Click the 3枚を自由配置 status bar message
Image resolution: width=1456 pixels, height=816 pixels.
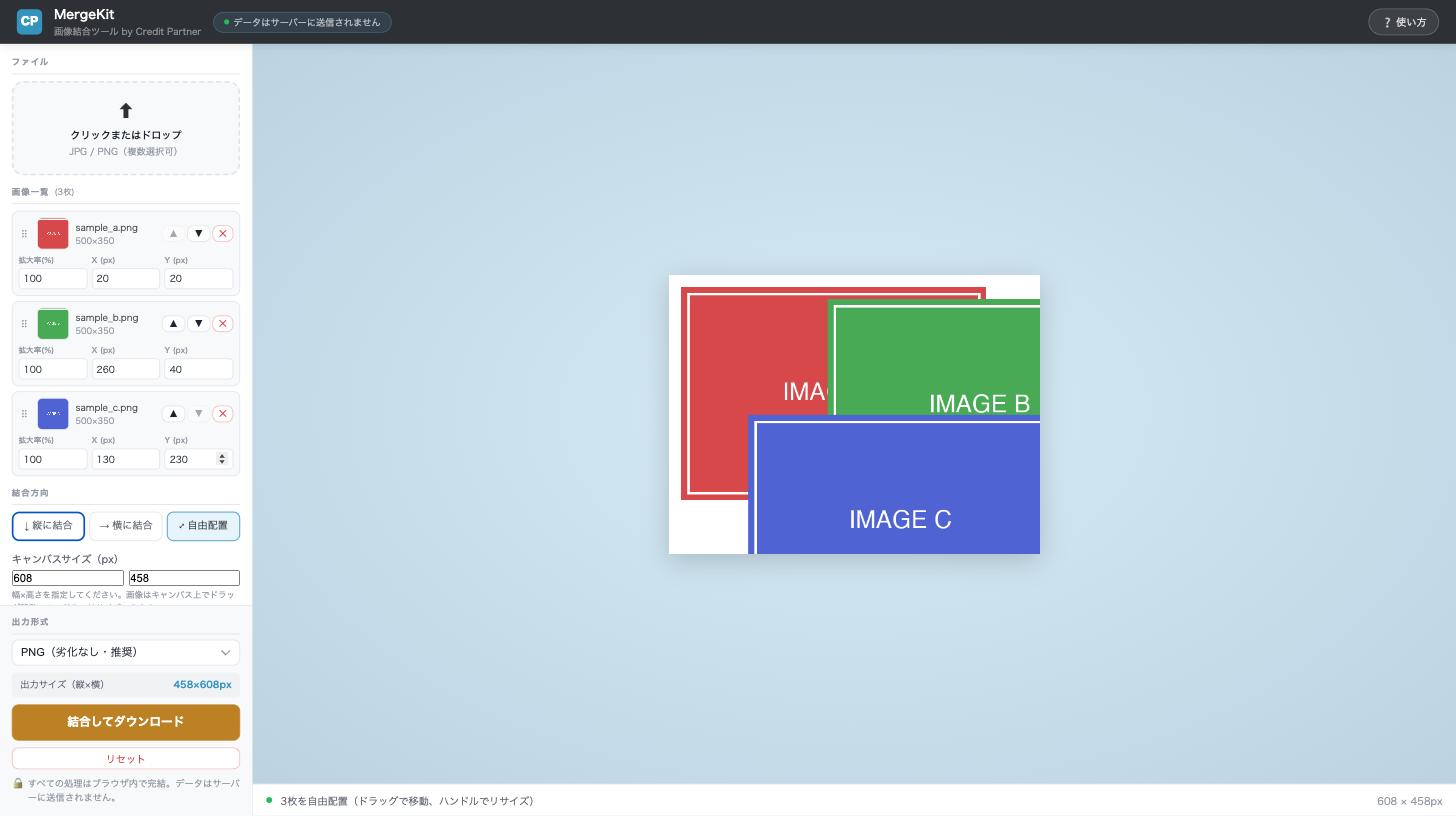(x=407, y=801)
